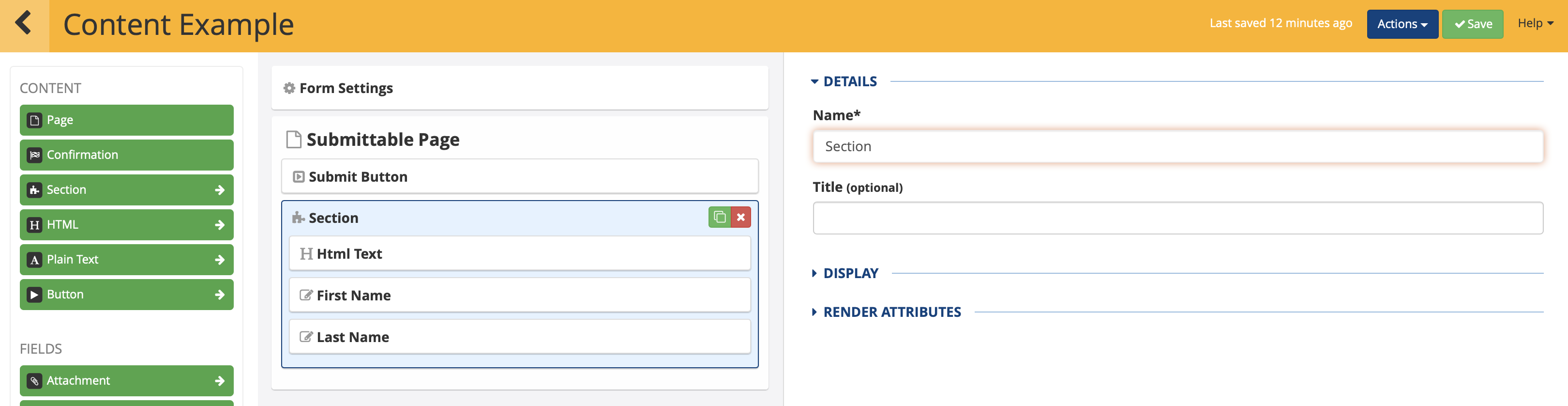Click the Section row arrow icon

coord(220,190)
